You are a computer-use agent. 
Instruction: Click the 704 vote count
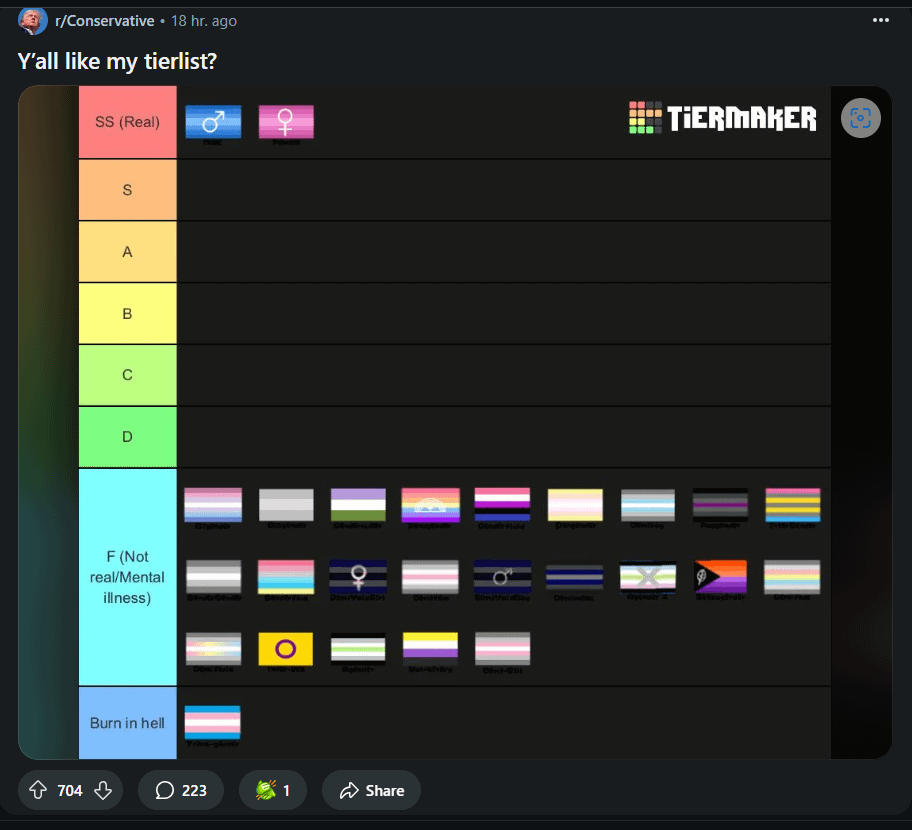click(70, 790)
